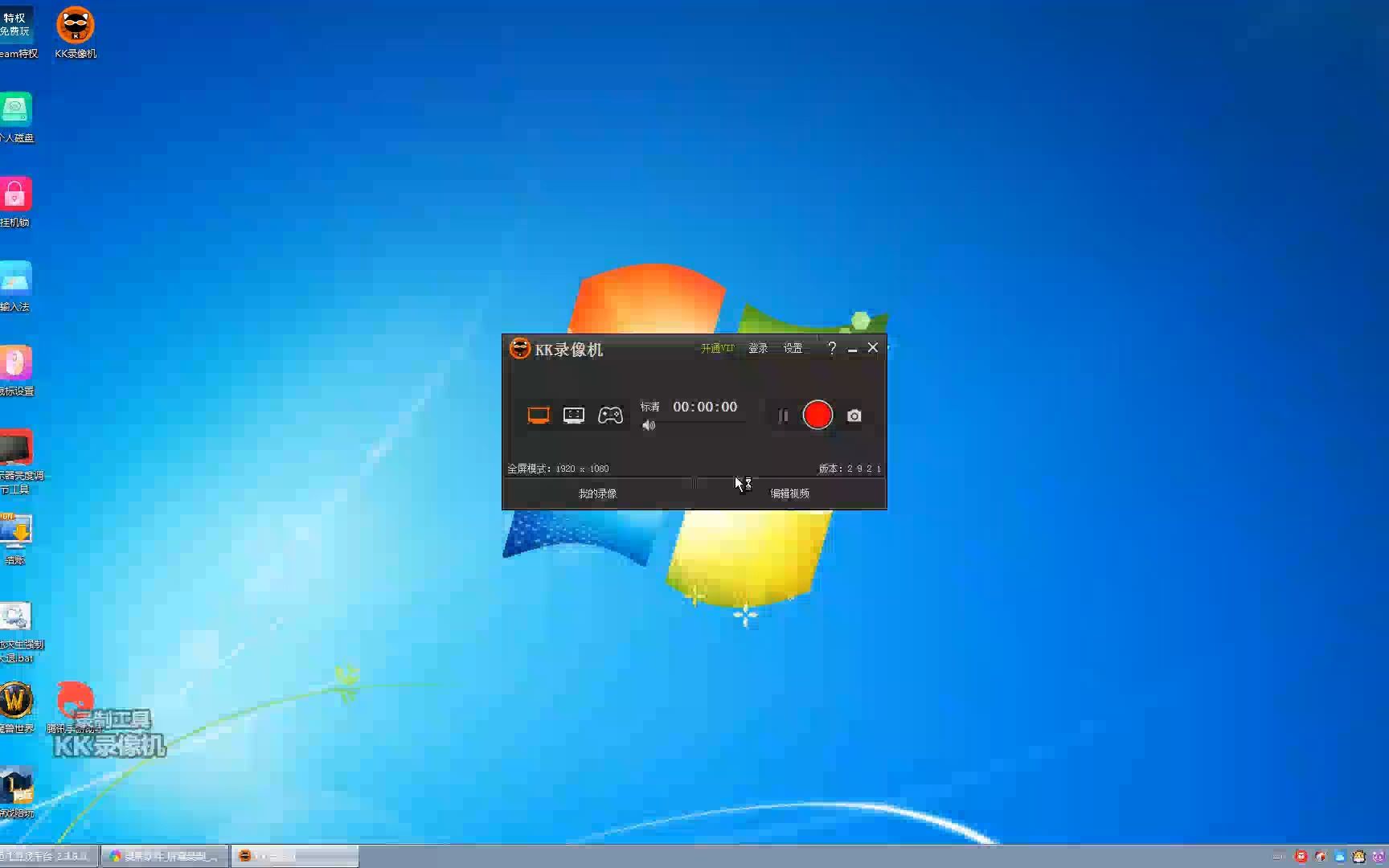
Task: Click the purple tray icon
Action: point(1378,857)
